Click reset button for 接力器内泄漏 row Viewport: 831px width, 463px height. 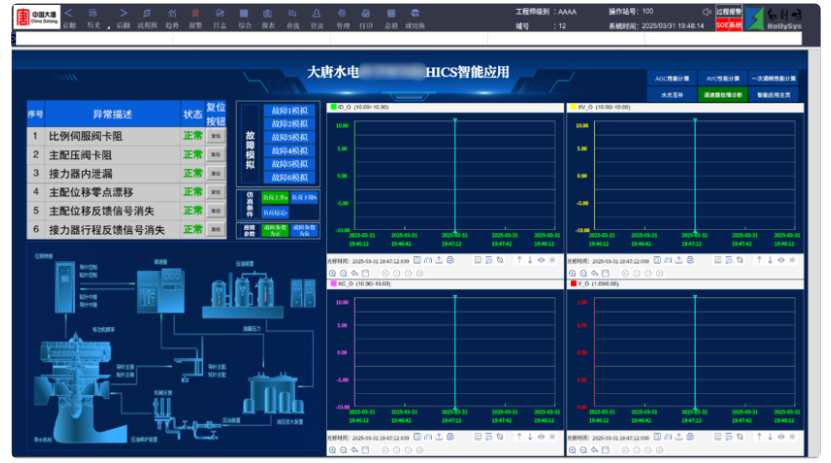[x=216, y=173]
